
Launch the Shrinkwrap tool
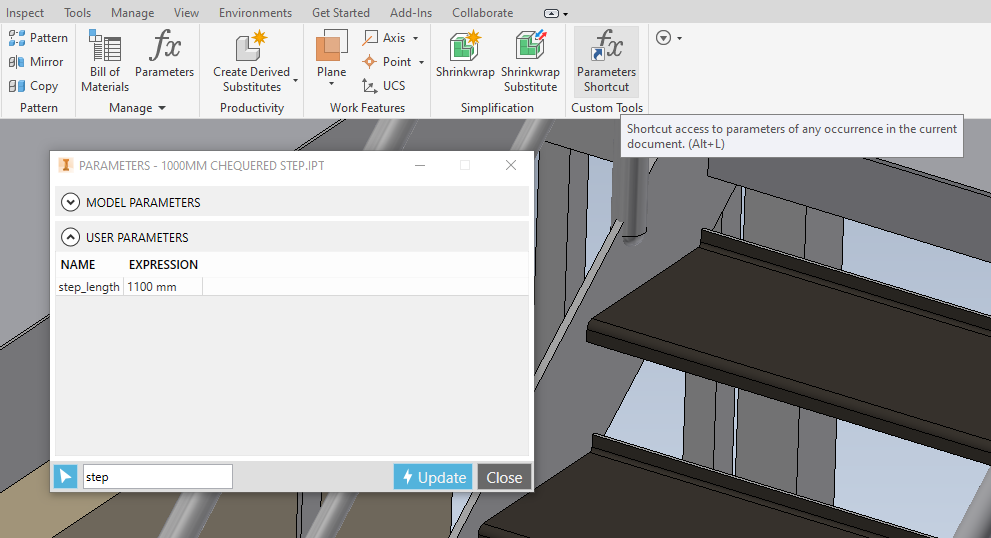[465, 54]
